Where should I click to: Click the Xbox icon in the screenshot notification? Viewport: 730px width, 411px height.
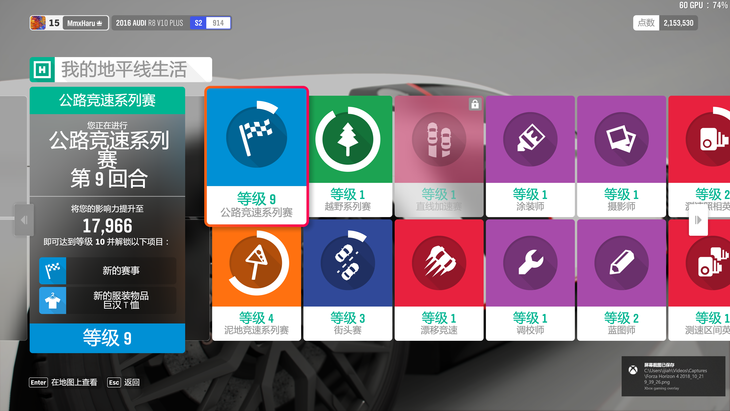[633, 370]
